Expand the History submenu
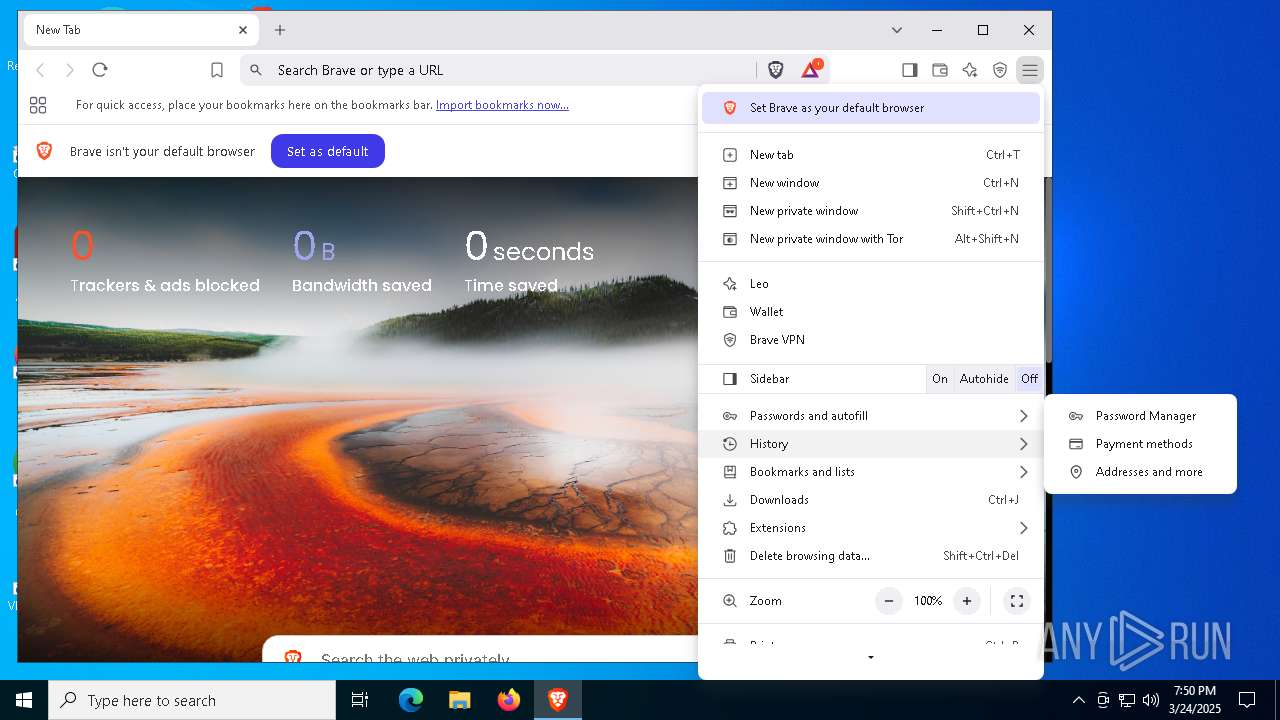The height and width of the screenshot is (720, 1280). (x=871, y=444)
